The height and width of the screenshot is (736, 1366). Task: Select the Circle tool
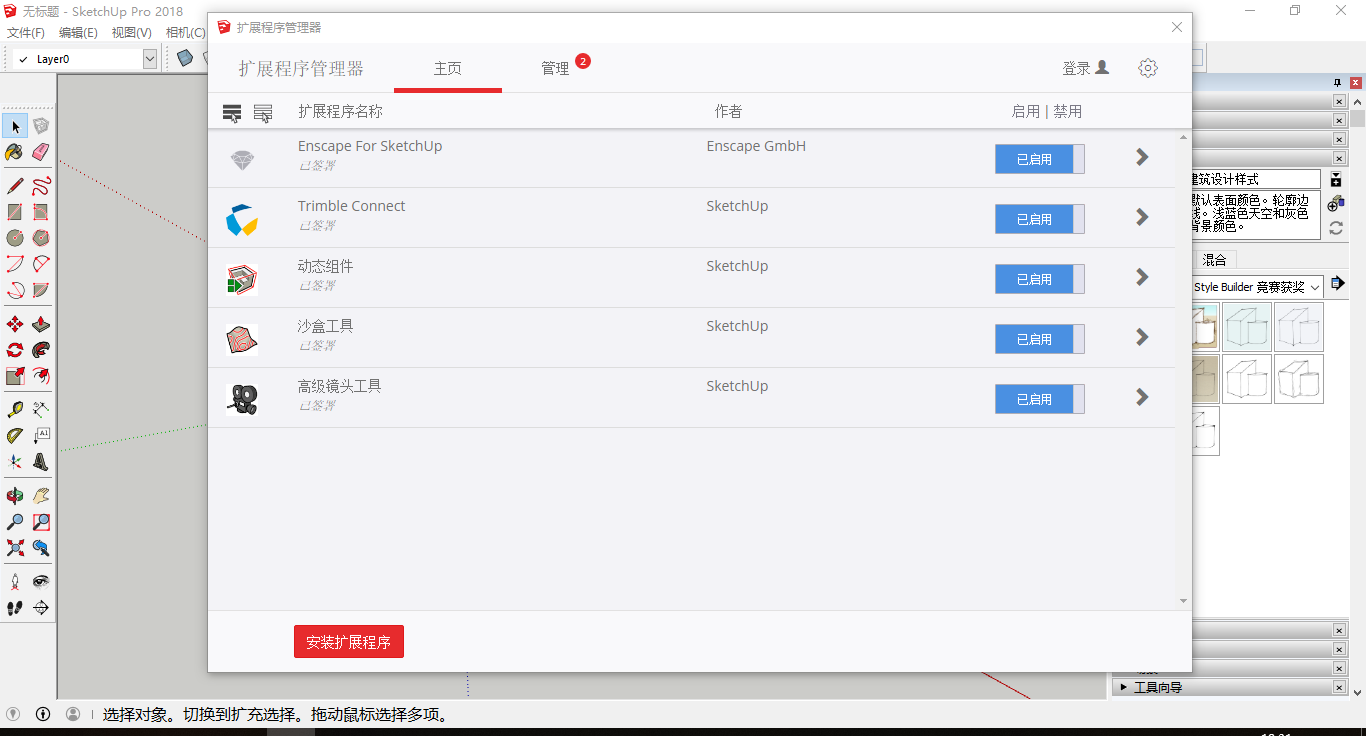pos(15,238)
